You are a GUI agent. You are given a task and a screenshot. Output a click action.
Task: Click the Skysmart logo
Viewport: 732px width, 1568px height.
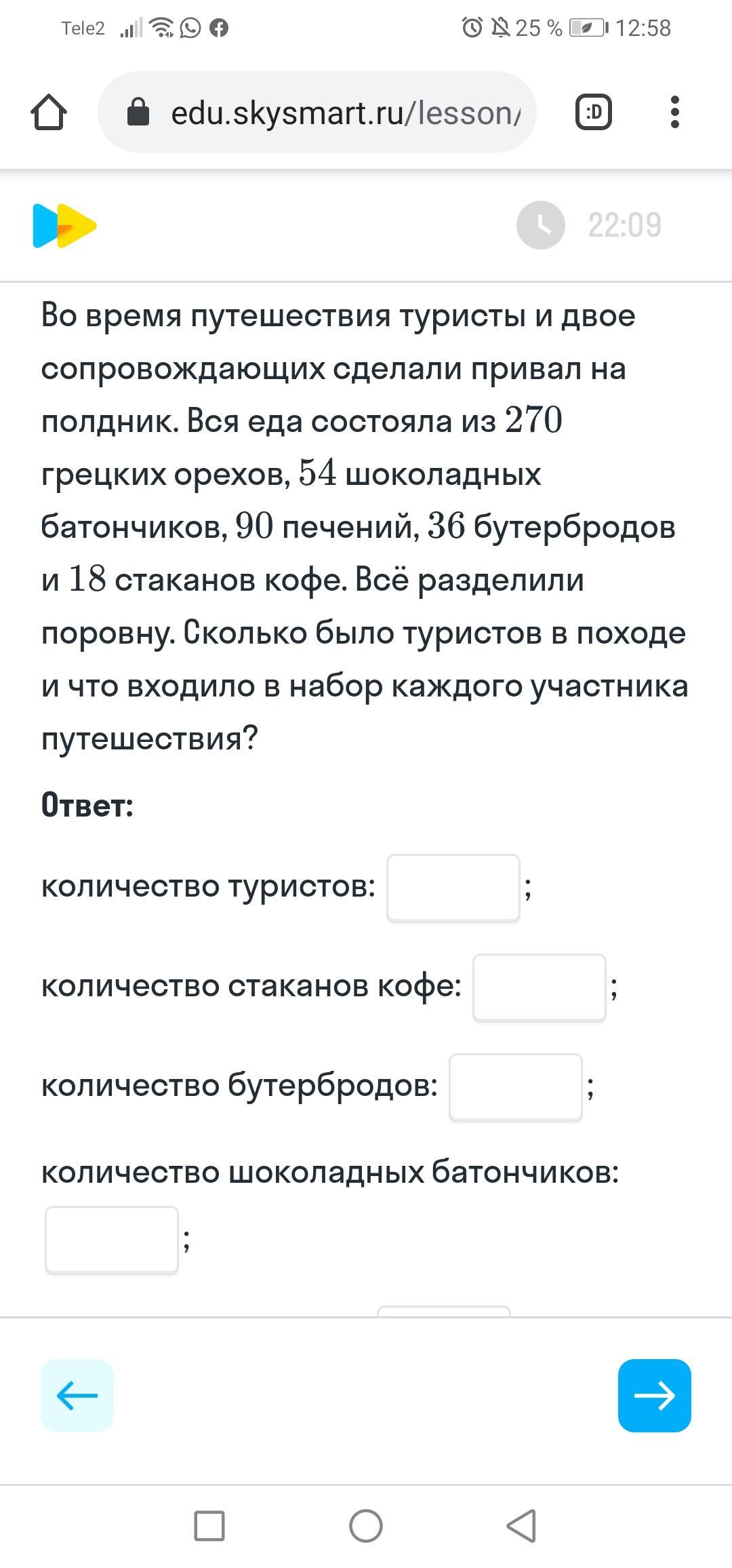coord(64,225)
